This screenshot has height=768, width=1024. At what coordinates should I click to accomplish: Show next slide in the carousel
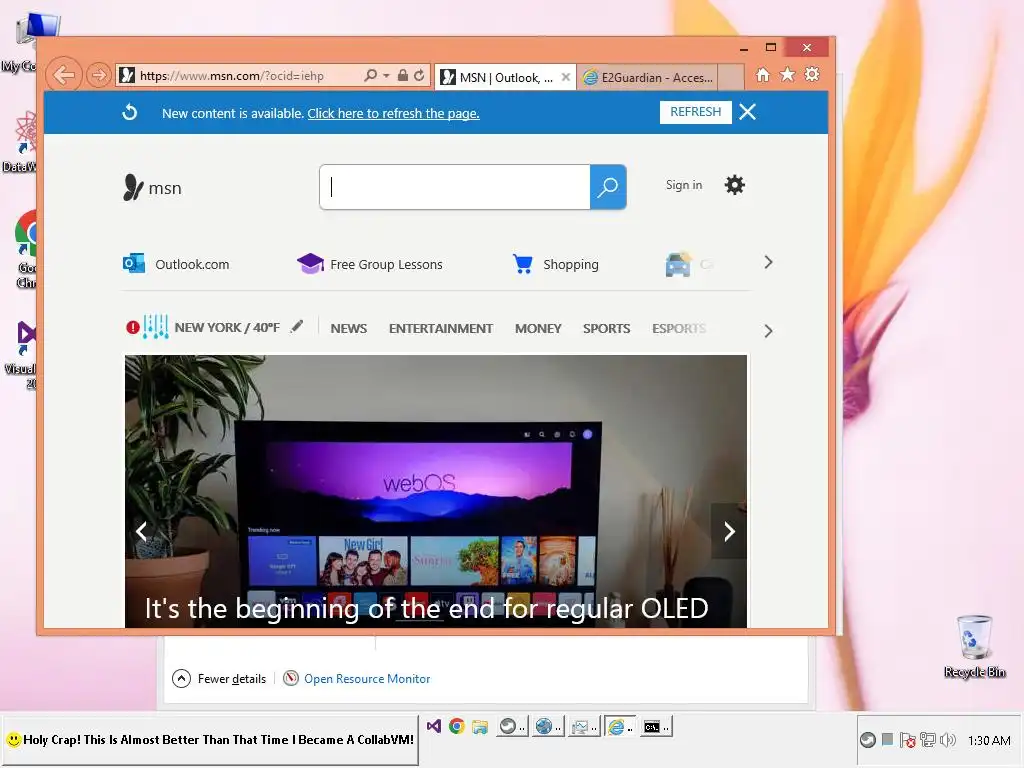click(729, 532)
